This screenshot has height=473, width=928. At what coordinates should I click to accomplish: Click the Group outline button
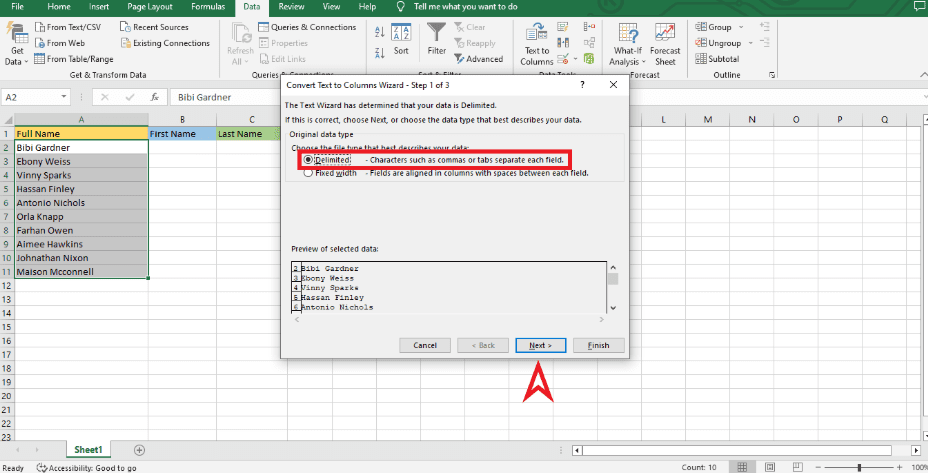coord(714,27)
